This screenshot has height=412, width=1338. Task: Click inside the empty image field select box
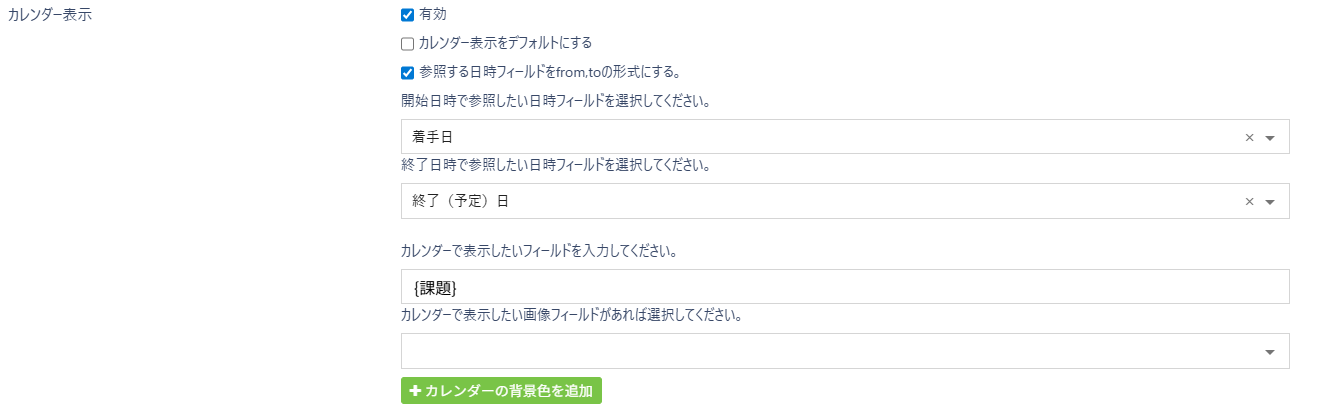[830, 351]
